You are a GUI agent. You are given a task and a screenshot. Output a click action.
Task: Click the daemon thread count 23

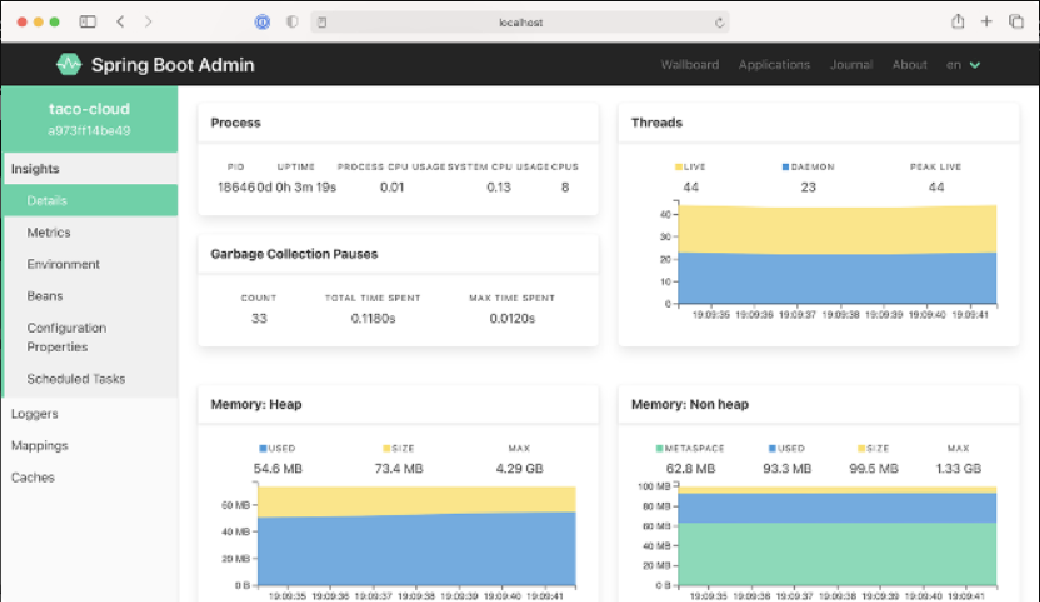(x=808, y=188)
